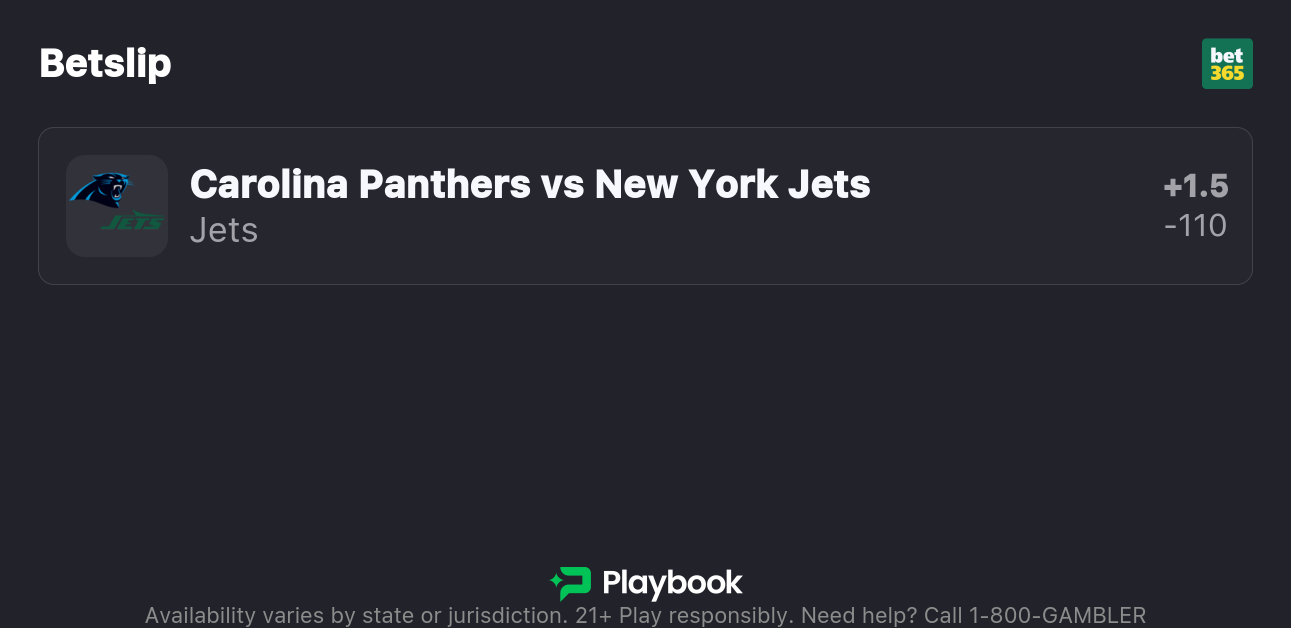This screenshot has width=1291, height=628.
Task: Click "Carolina Panthers" in the matchup title
Action: pyautogui.click(x=360, y=184)
